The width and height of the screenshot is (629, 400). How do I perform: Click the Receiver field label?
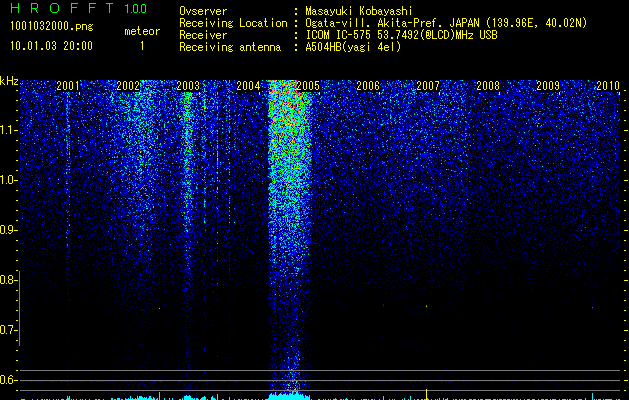(x=203, y=35)
